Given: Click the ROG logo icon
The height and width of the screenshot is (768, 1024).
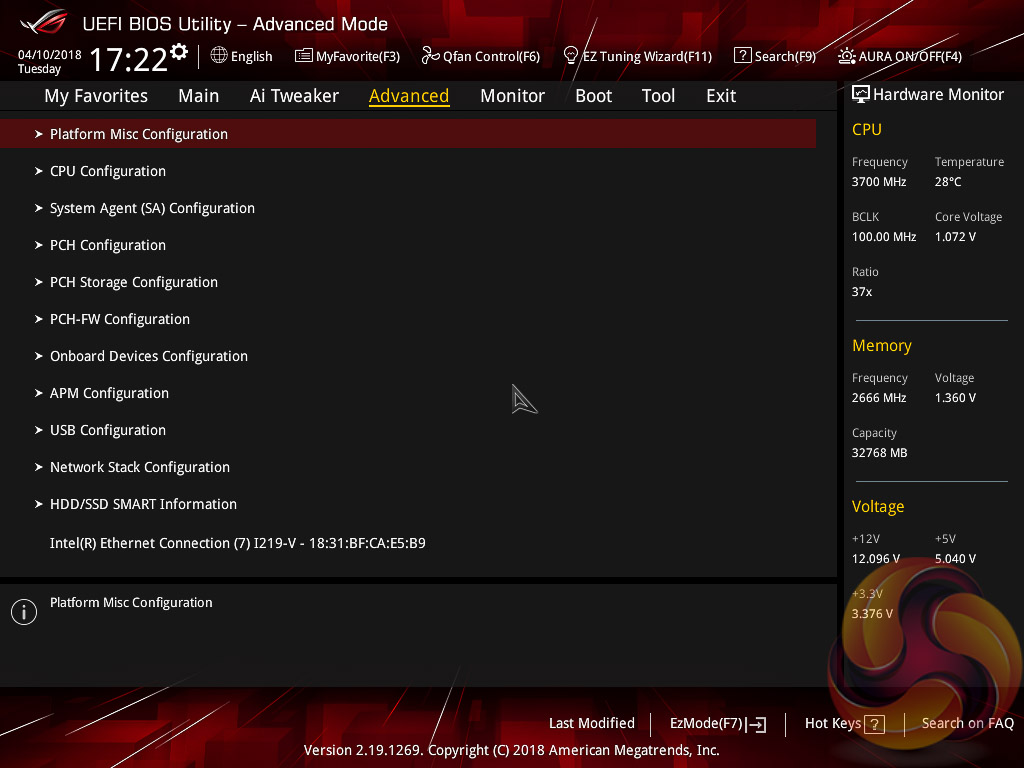Looking at the screenshot, I should [x=44, y=23].
